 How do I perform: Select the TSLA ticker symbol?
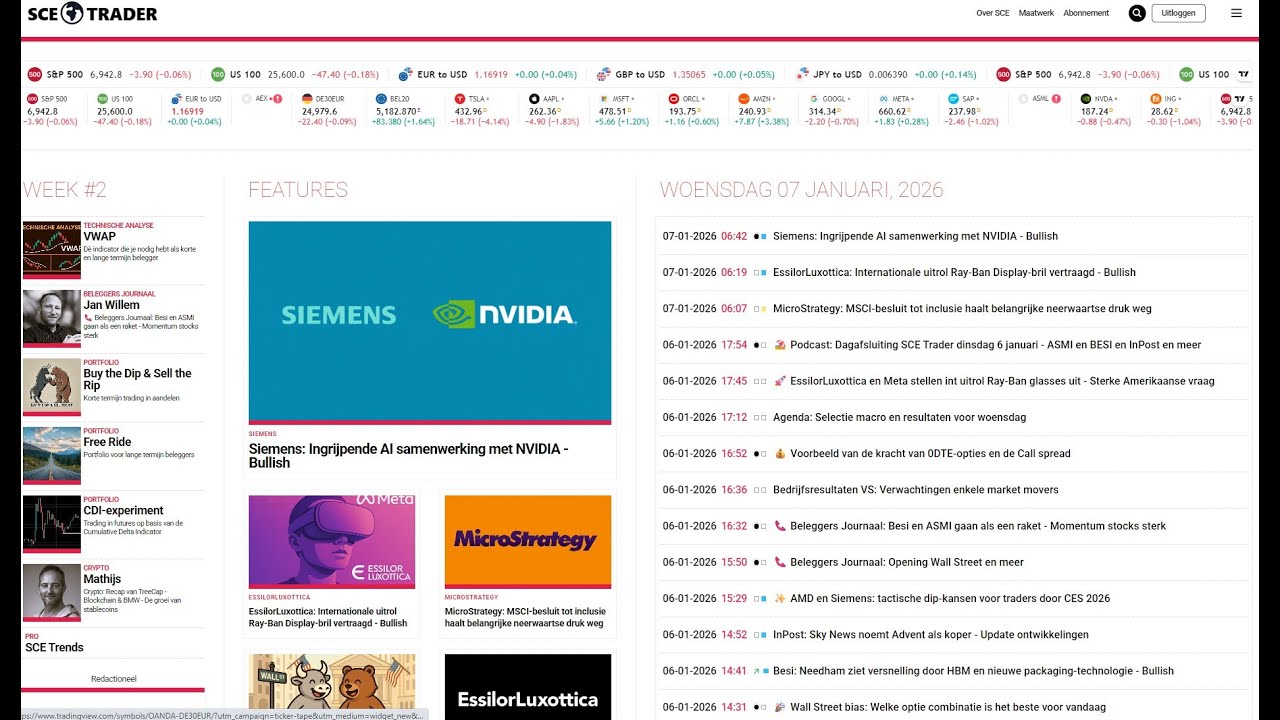click(480, 110)
